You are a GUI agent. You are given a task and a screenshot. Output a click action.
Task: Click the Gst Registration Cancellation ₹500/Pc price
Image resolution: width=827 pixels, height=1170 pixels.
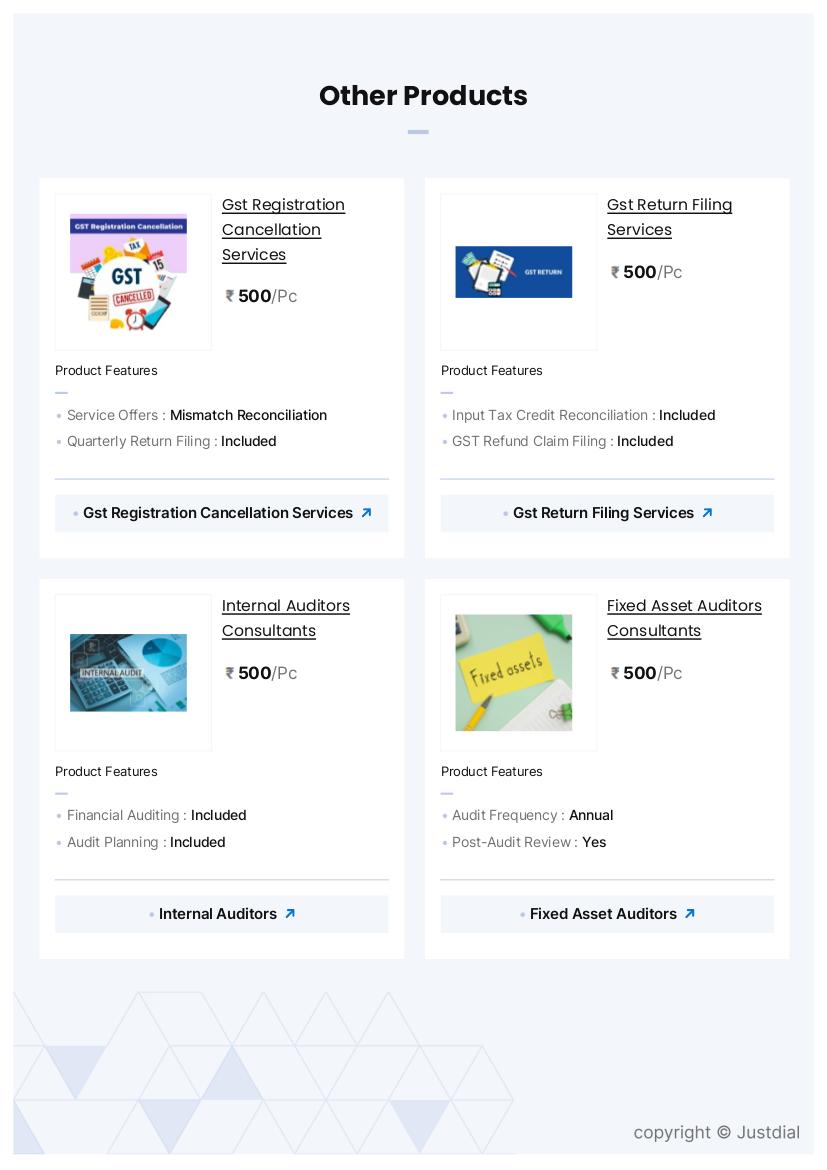point(262,296)
